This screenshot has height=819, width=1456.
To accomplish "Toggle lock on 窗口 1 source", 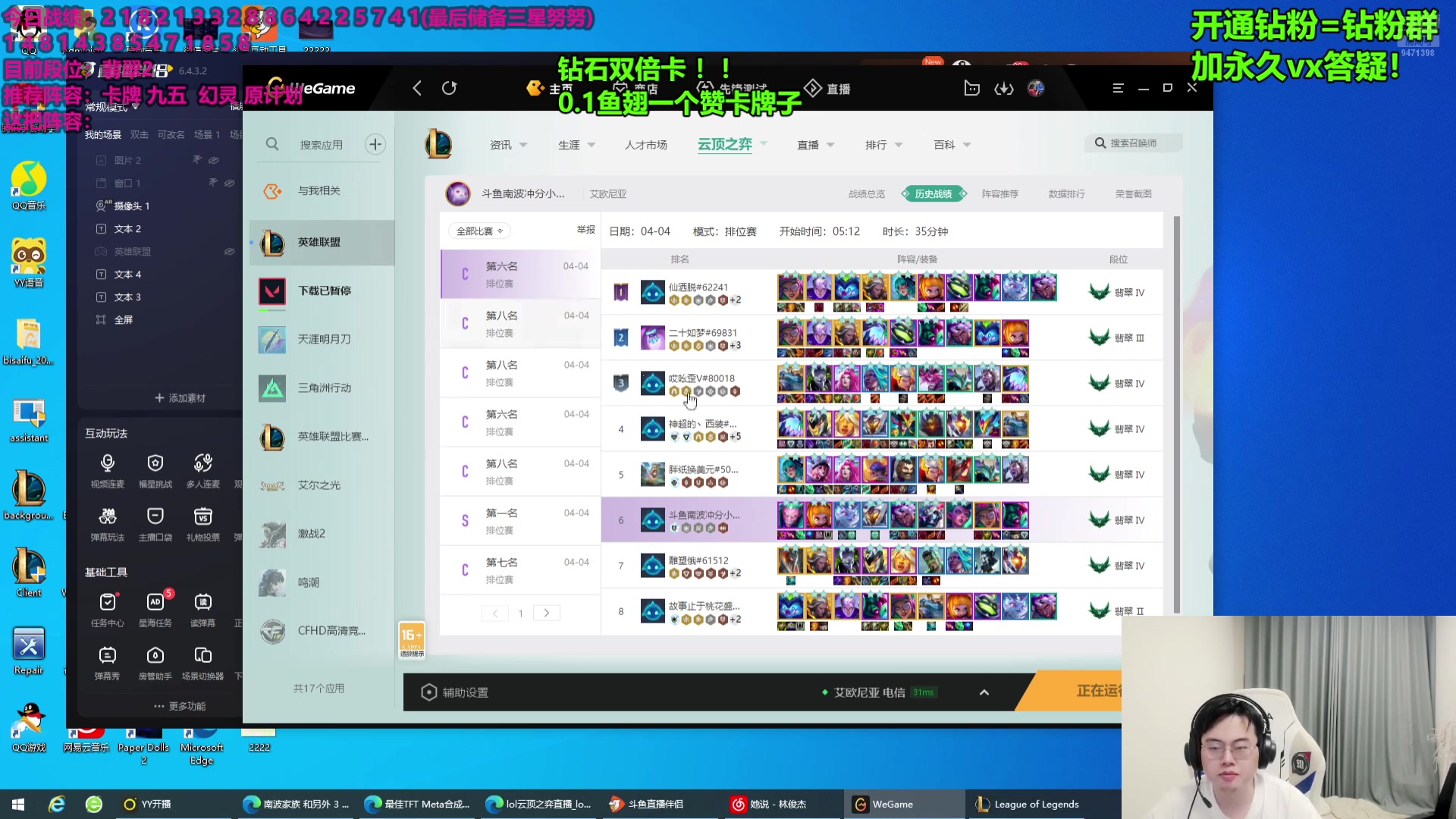I will [x=213, y=183].
